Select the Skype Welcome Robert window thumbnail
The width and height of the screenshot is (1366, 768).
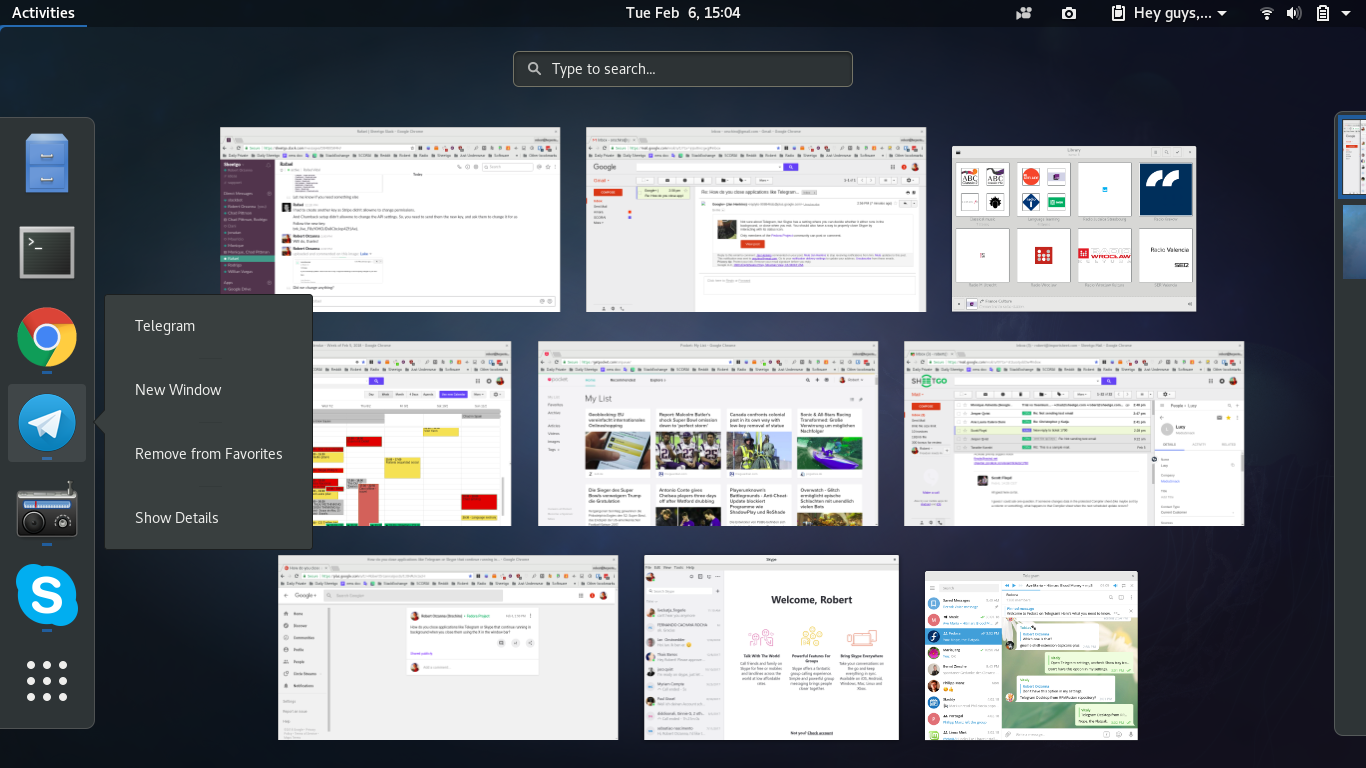tap(771, 647)
